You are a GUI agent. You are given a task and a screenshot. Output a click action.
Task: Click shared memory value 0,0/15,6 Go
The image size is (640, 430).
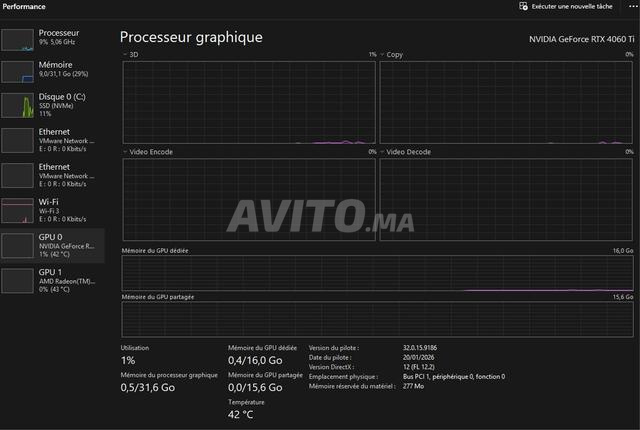pyautogui.click(x=255, y=387)
